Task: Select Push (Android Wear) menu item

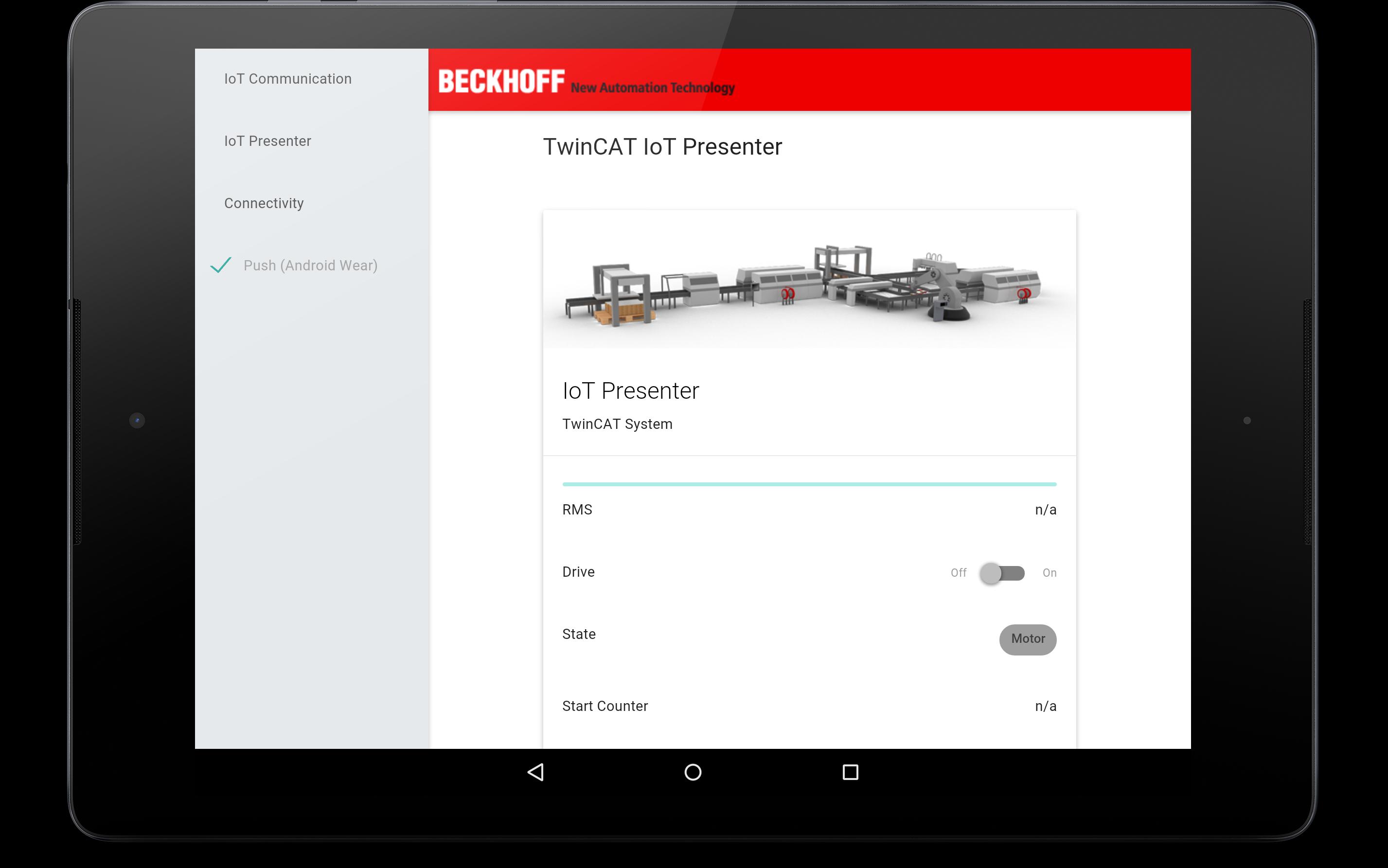Action: pos(310,266)
